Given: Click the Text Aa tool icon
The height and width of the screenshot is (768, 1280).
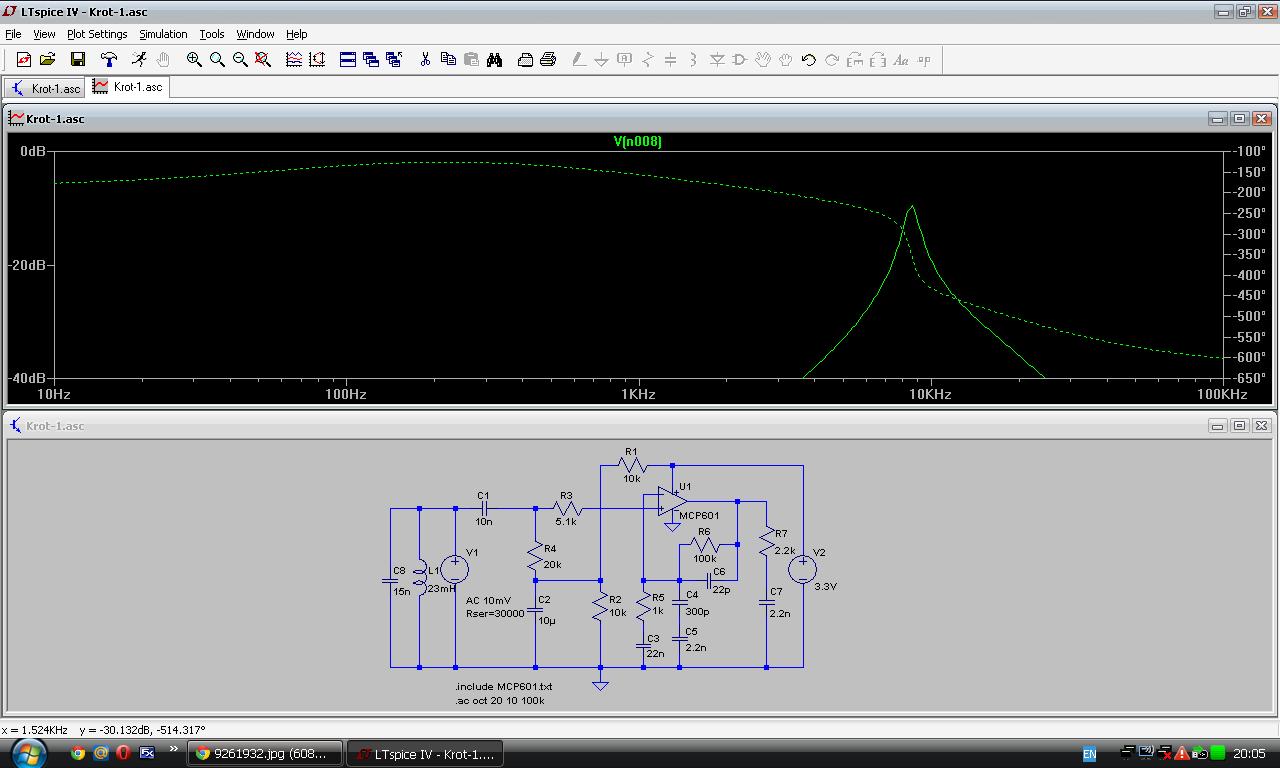Looking at the screenshot, I should pyautogui.click(x=901, y=60).
